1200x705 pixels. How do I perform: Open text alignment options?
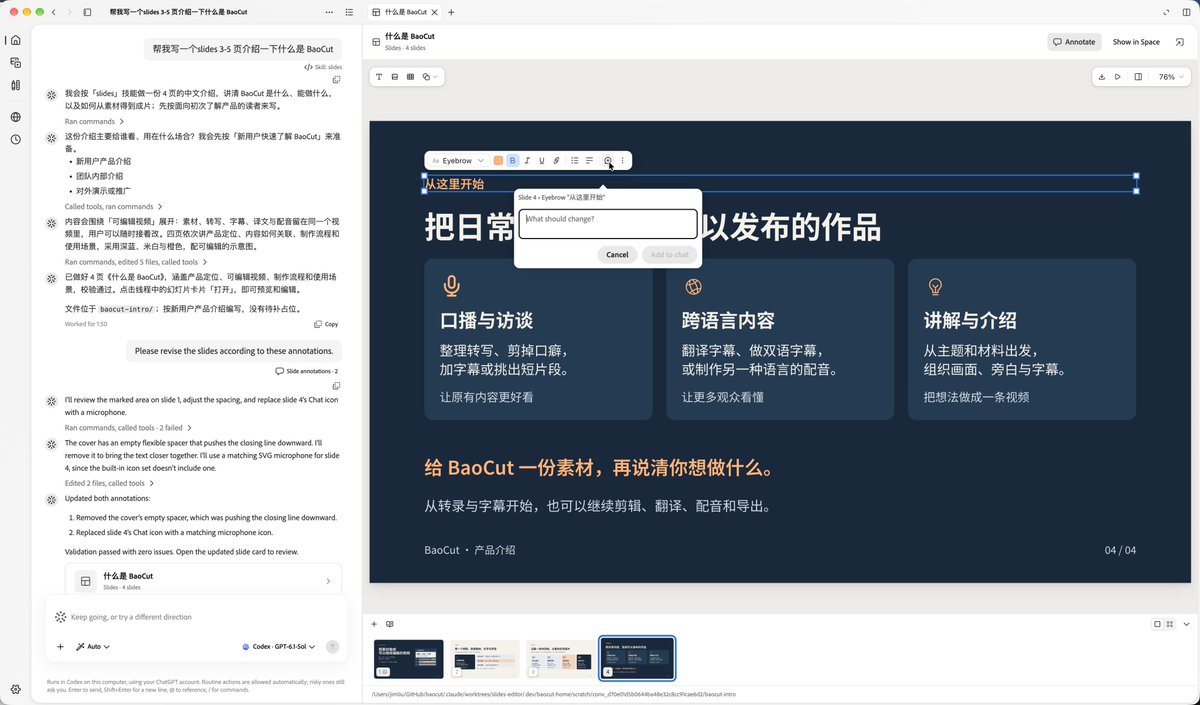(589, 160)
